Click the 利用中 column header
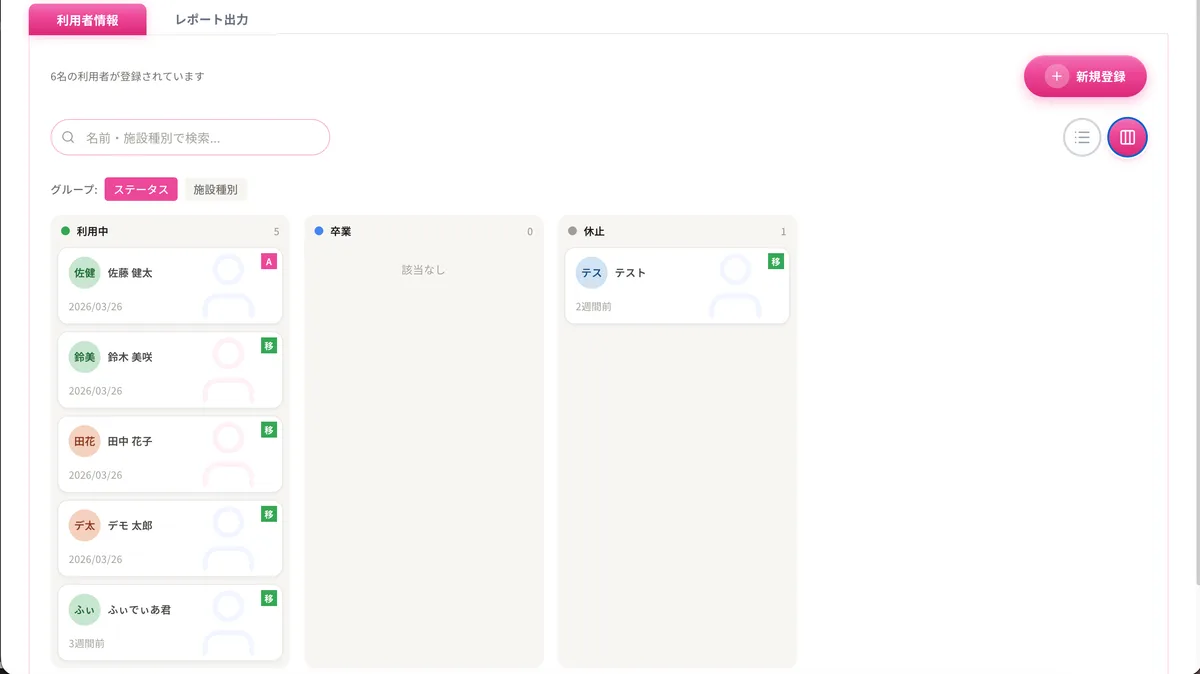 click(x=170, y=231)
